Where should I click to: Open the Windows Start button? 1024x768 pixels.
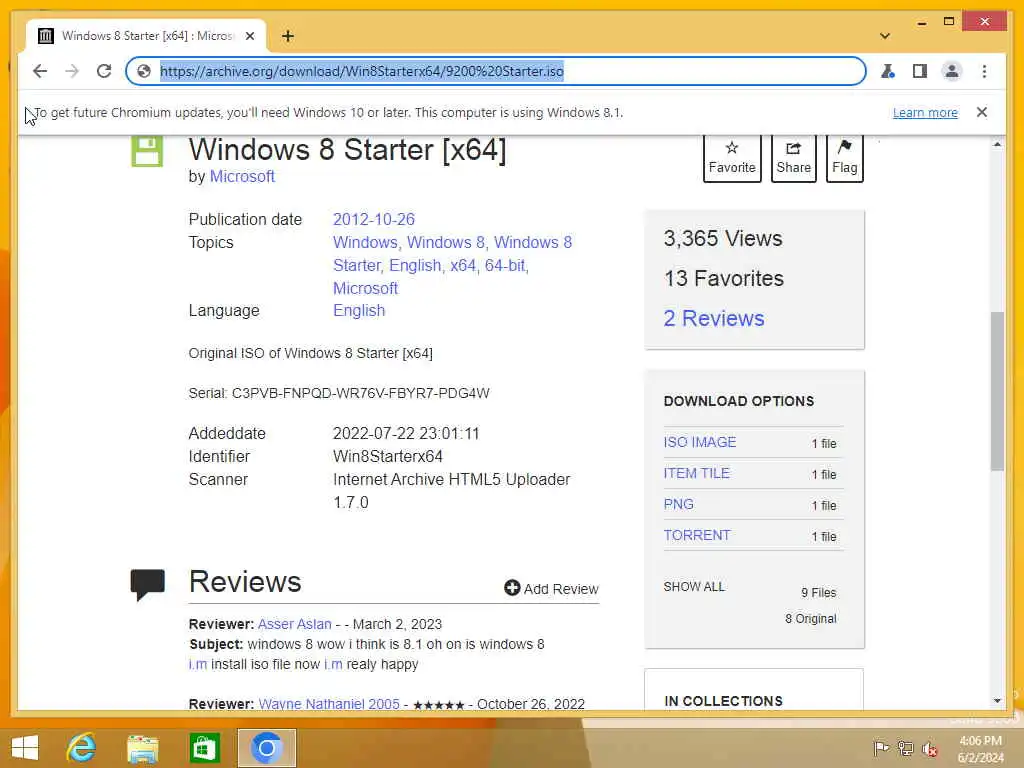[25, 748]
